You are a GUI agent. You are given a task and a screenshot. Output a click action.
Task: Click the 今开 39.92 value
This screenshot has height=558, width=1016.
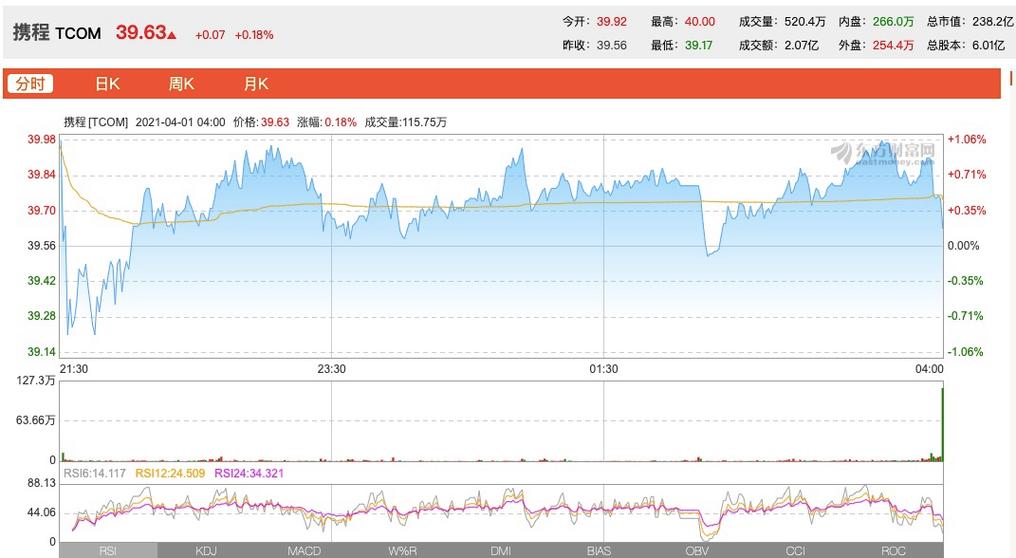[612, 21]
